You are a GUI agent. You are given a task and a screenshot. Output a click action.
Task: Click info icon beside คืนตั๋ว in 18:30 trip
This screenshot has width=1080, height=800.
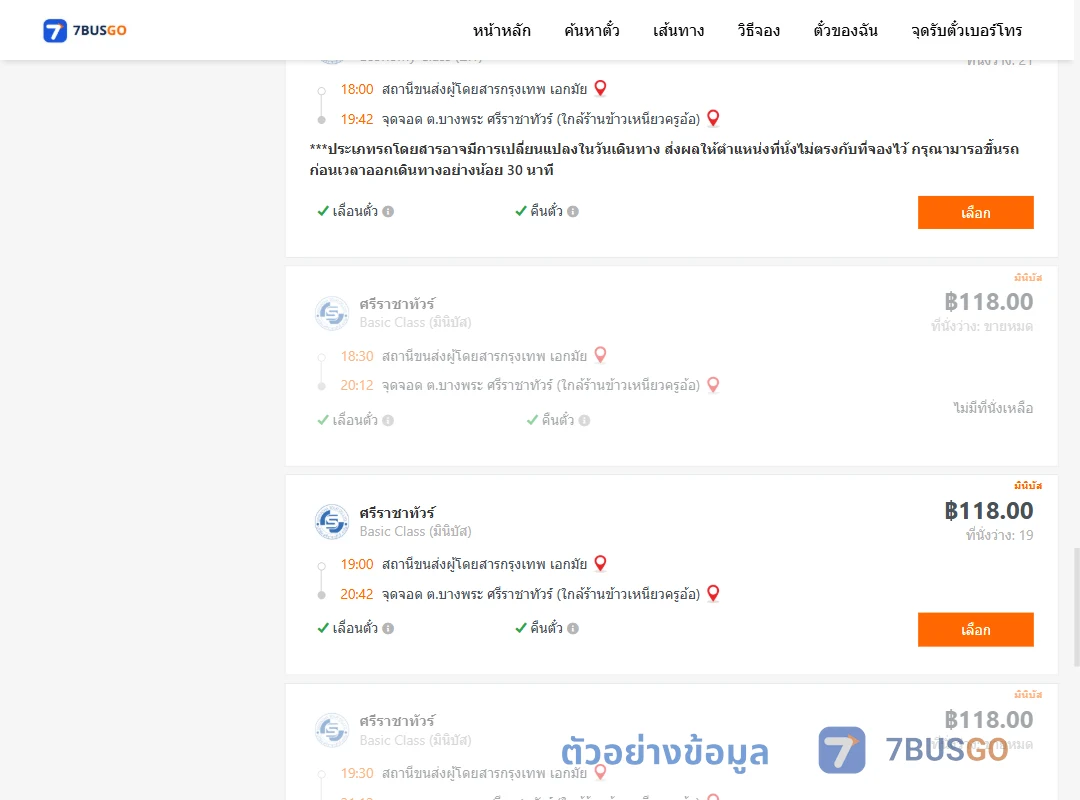pos(584,420)
